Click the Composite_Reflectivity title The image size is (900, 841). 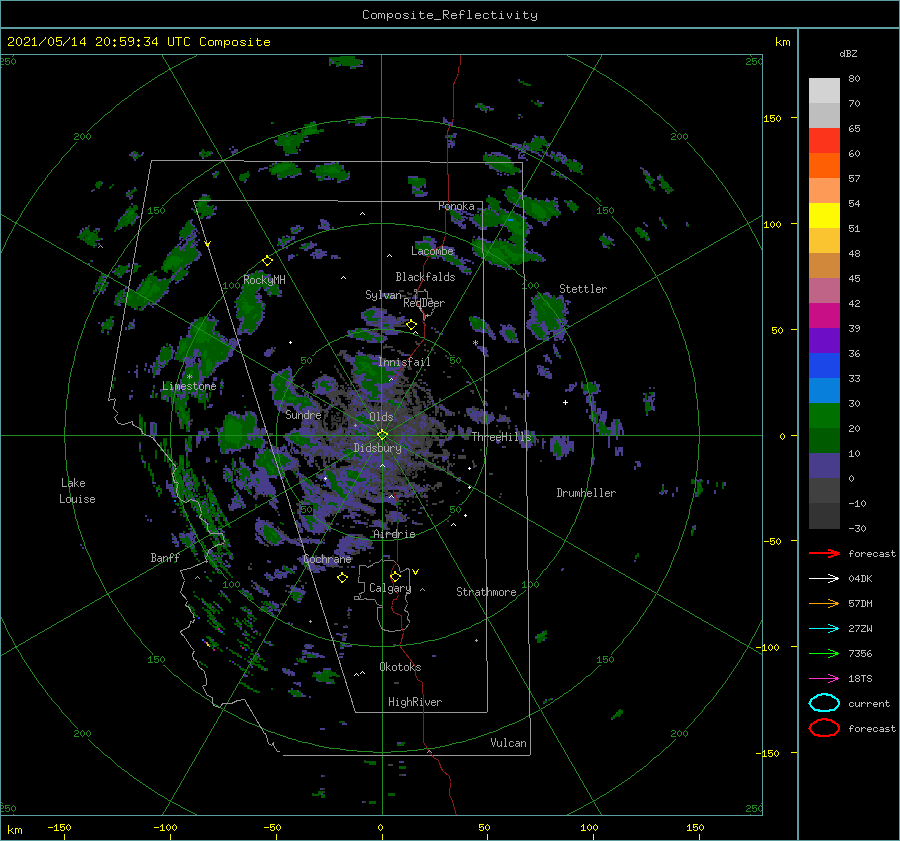(x=450, y=15)
